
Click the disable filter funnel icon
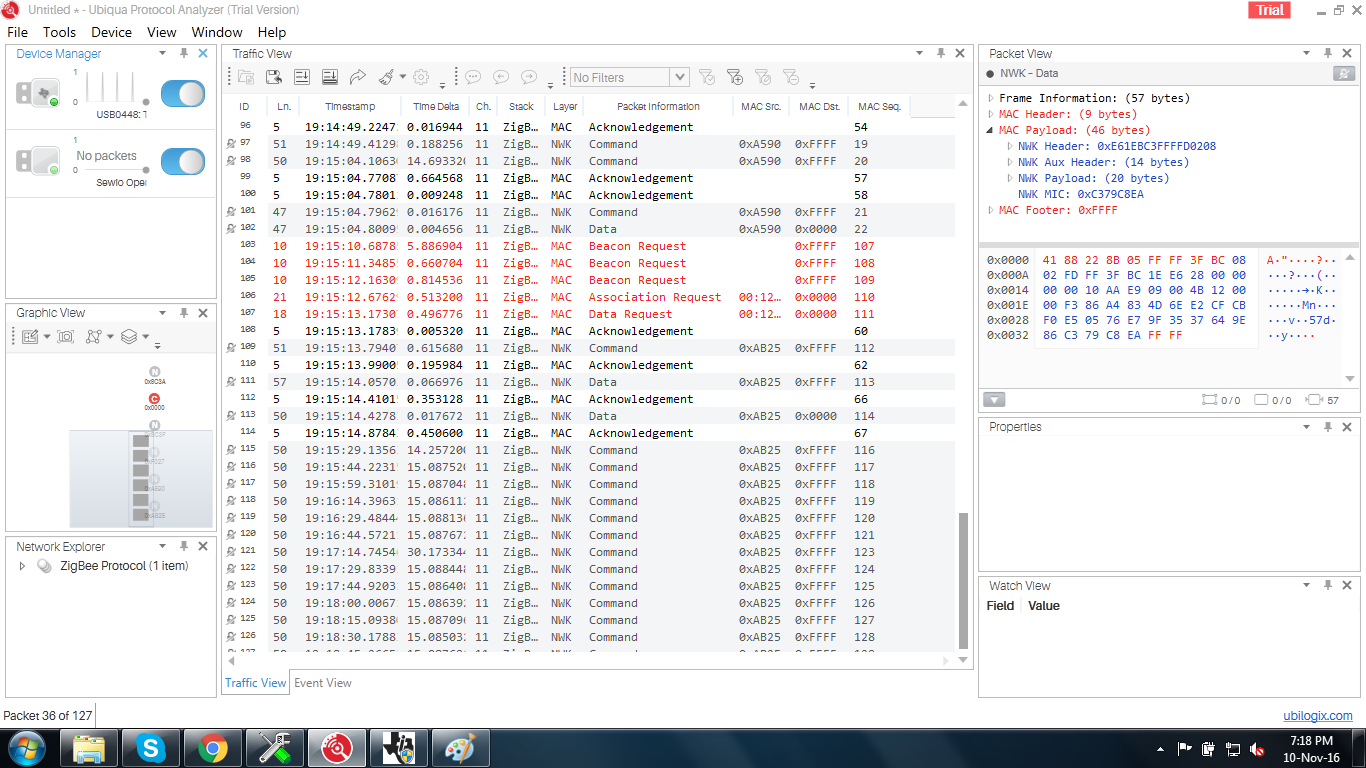coord(763,77)
